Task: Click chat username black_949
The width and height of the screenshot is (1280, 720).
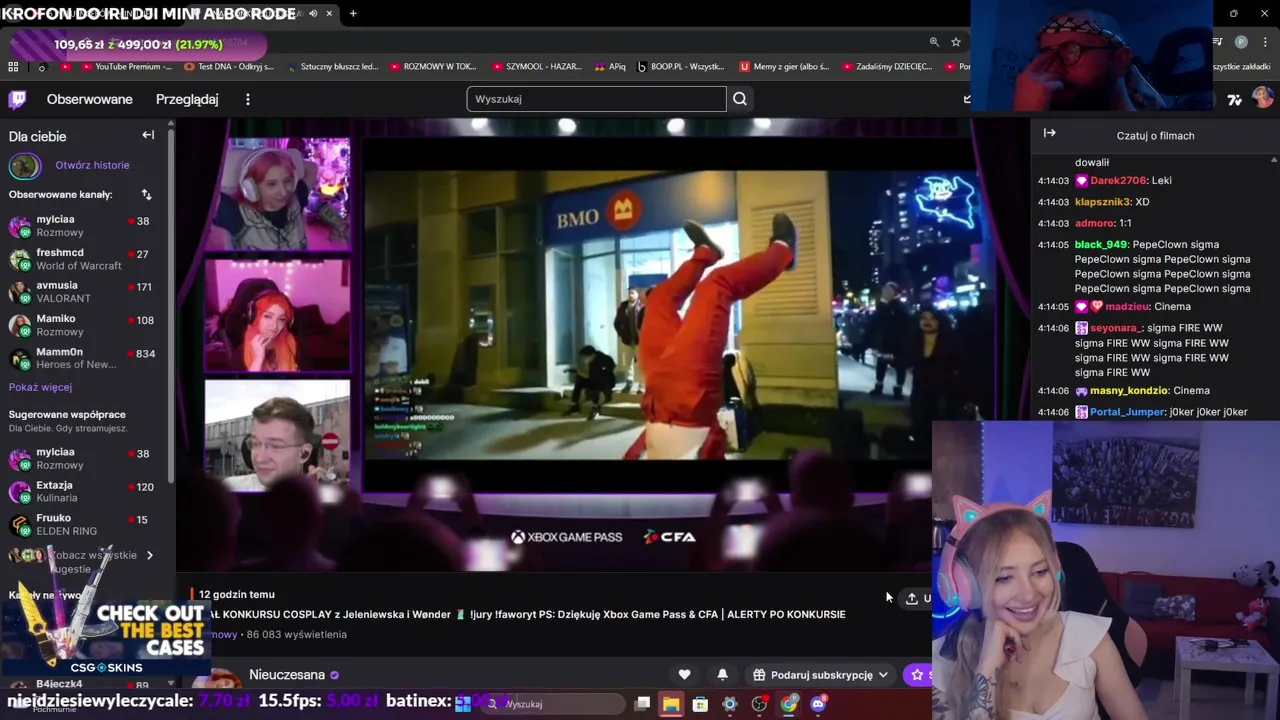Action: point(1101,244)
